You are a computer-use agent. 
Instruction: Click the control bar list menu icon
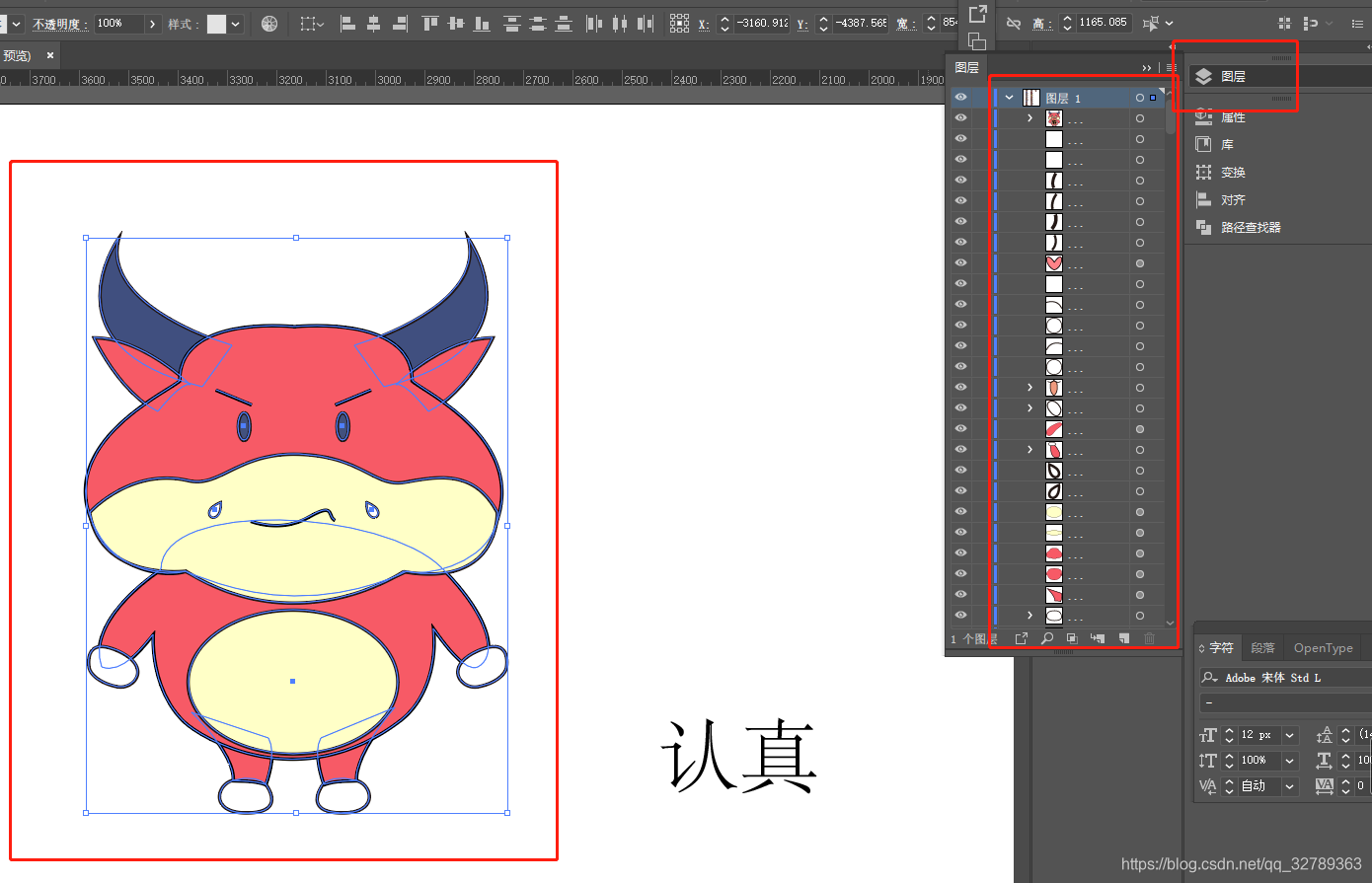click(x=1358, y=23)
